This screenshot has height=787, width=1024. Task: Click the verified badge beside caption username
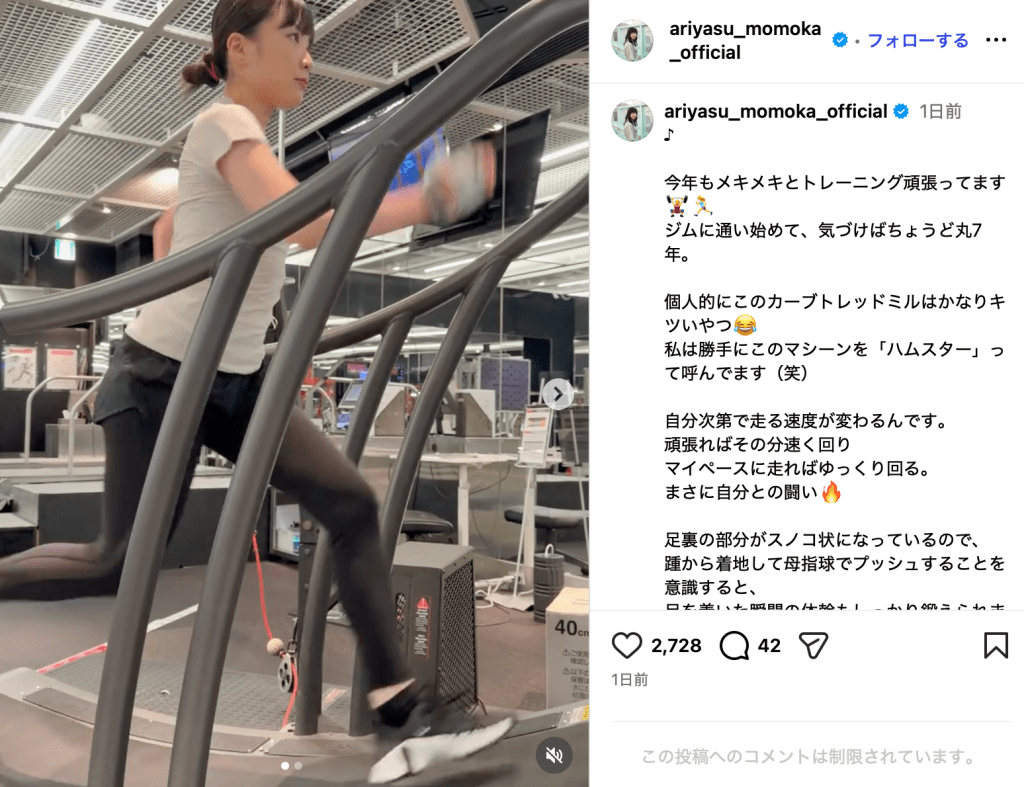pyautogui.click(x=901, y=112)
